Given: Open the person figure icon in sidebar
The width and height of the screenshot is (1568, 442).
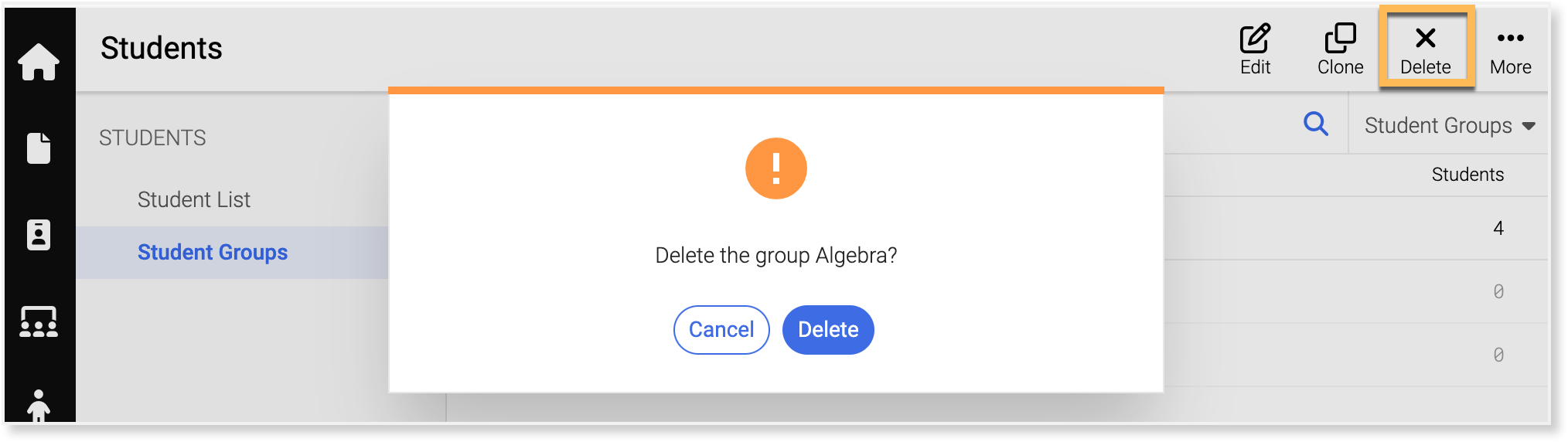Looking at the screenshot, I should (x=39, y=406).
